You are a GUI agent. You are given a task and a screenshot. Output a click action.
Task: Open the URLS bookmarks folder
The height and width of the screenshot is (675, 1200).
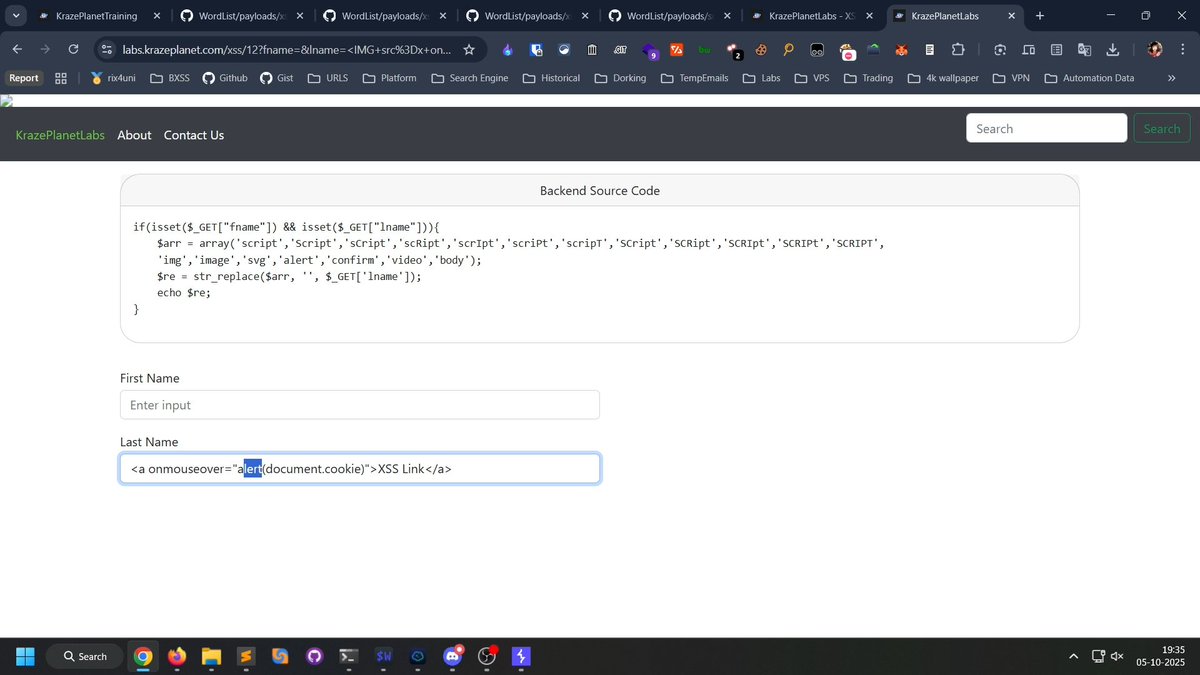pyautogui.click(x=328, y=78)
